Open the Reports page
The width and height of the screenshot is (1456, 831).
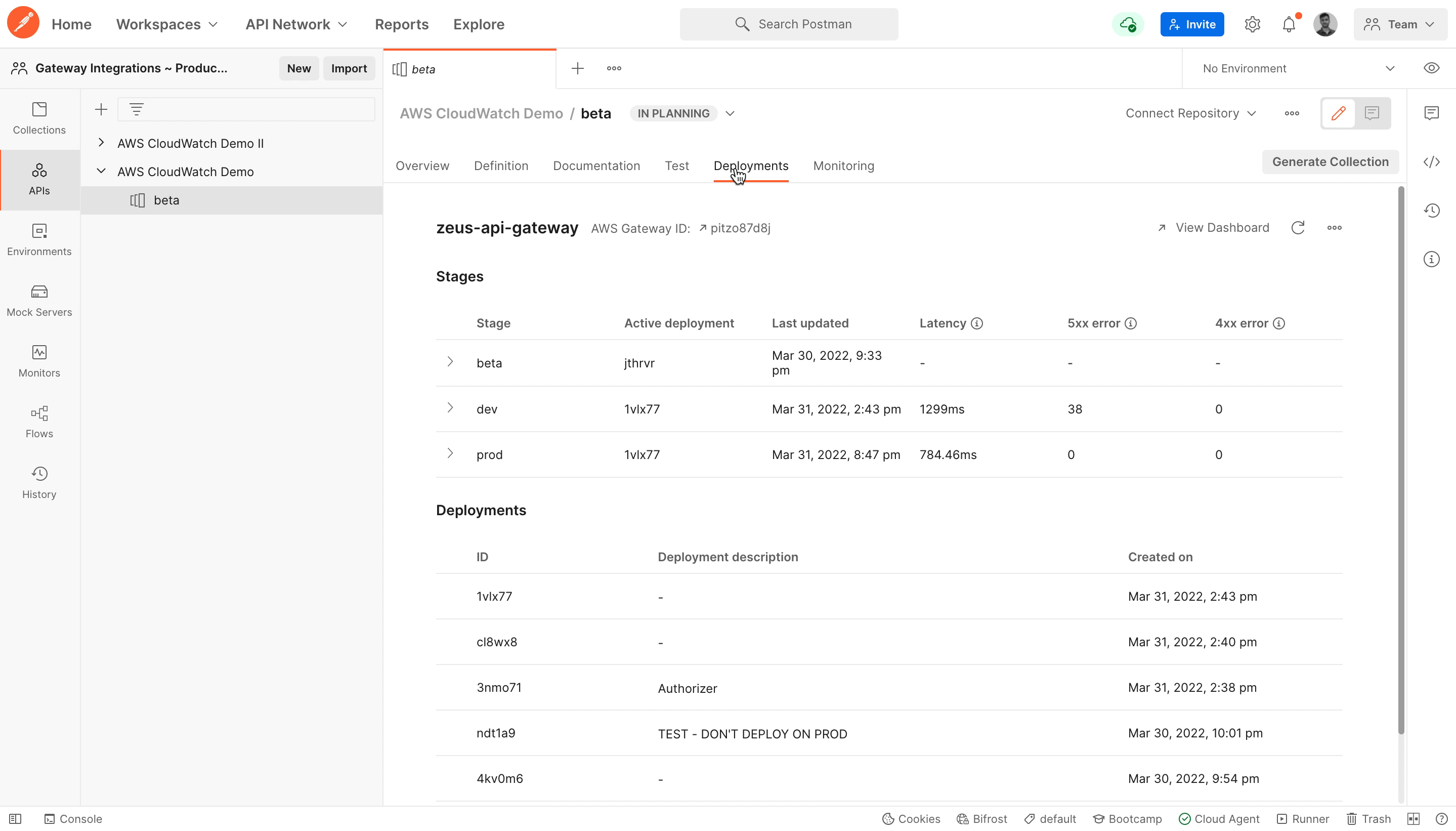click(401, 24)
